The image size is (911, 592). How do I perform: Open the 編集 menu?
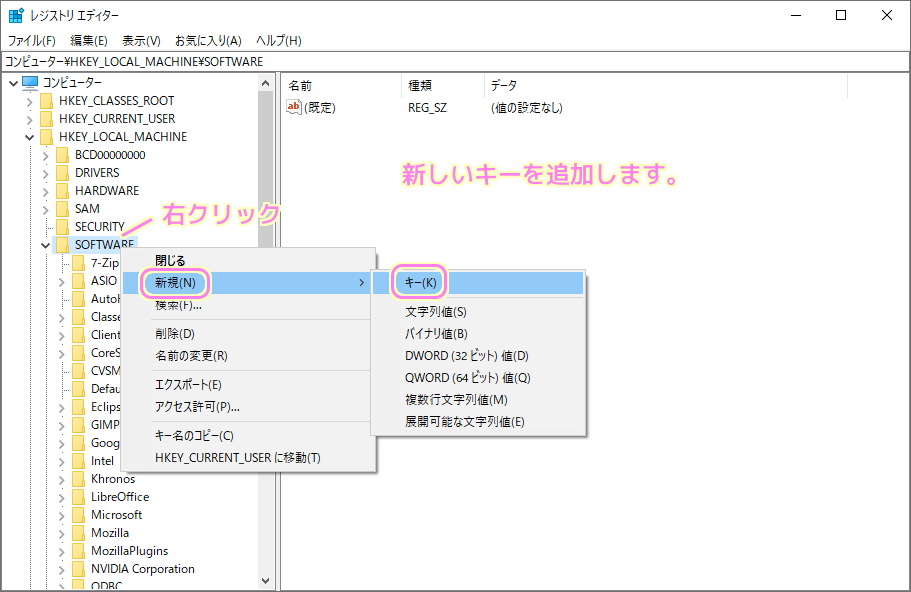89,40
